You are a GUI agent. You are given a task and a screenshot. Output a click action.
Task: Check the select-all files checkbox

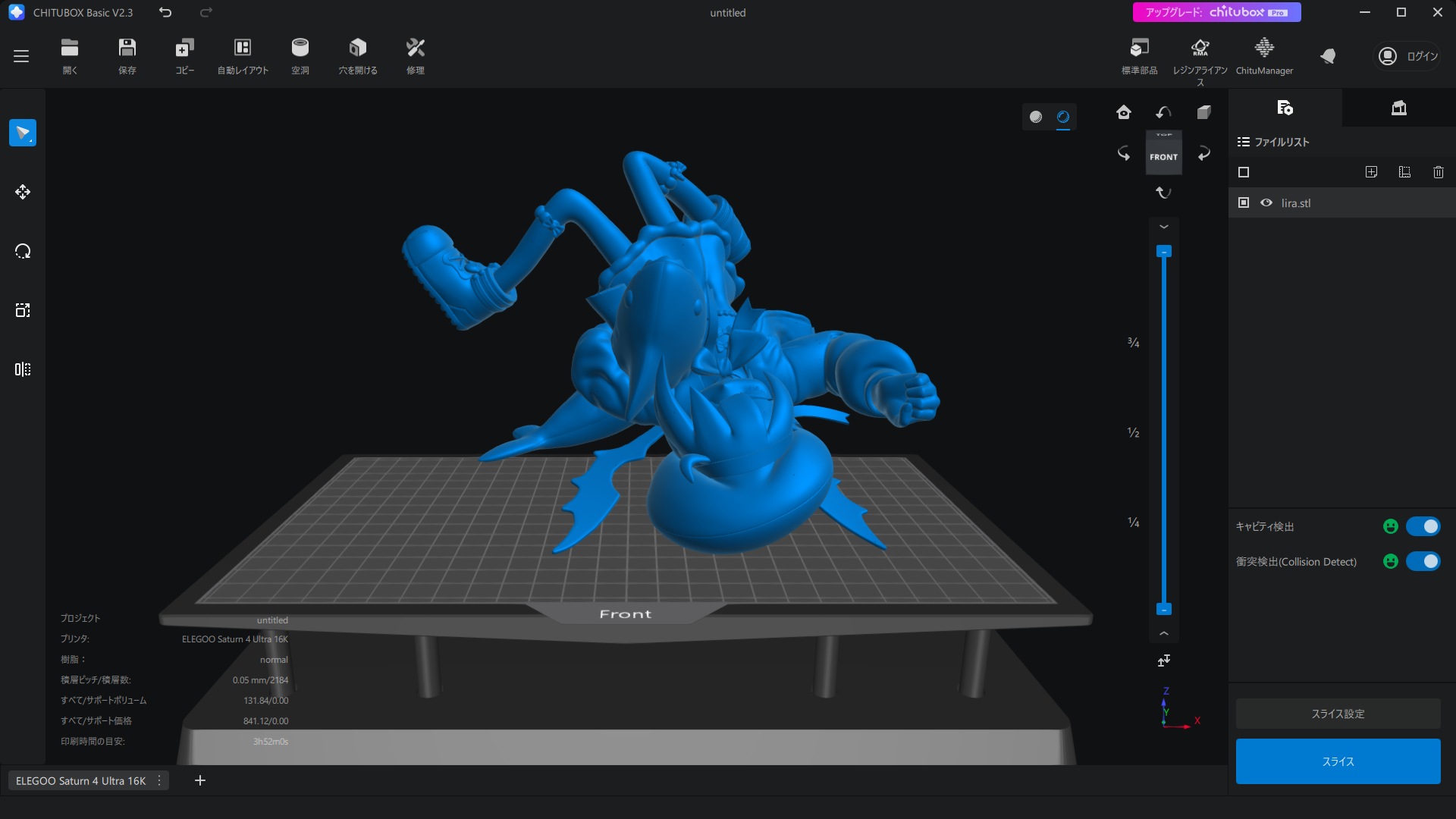click(1244, 172)
